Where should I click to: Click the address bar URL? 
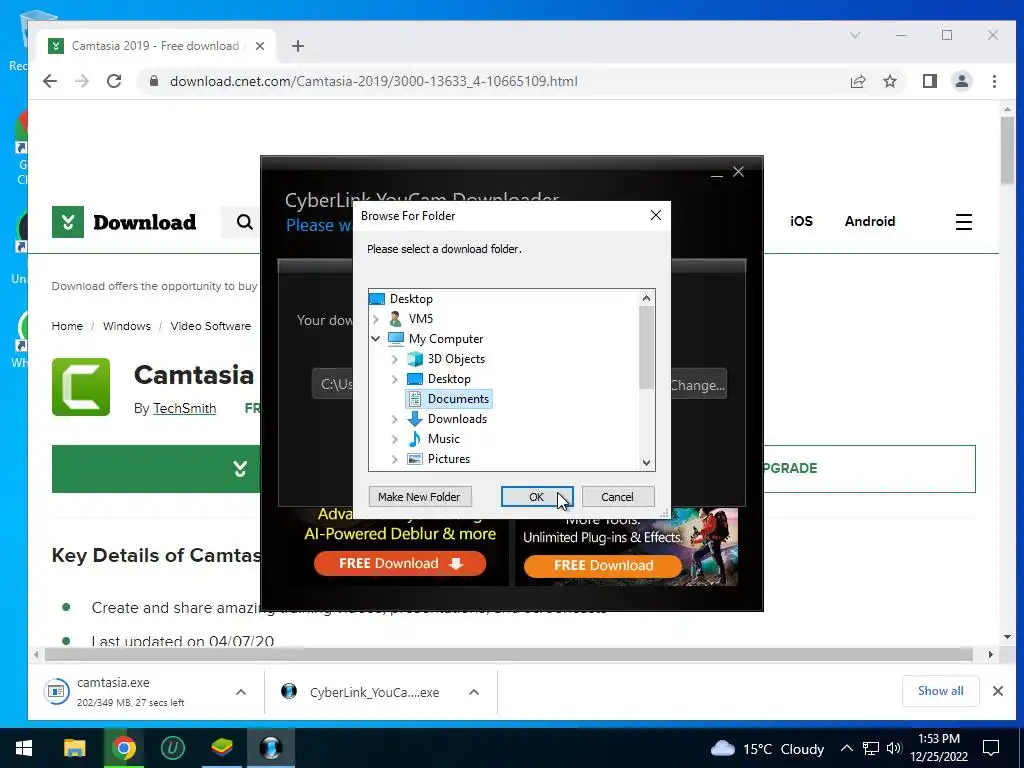pyautogui.click(x=374, y=82)
